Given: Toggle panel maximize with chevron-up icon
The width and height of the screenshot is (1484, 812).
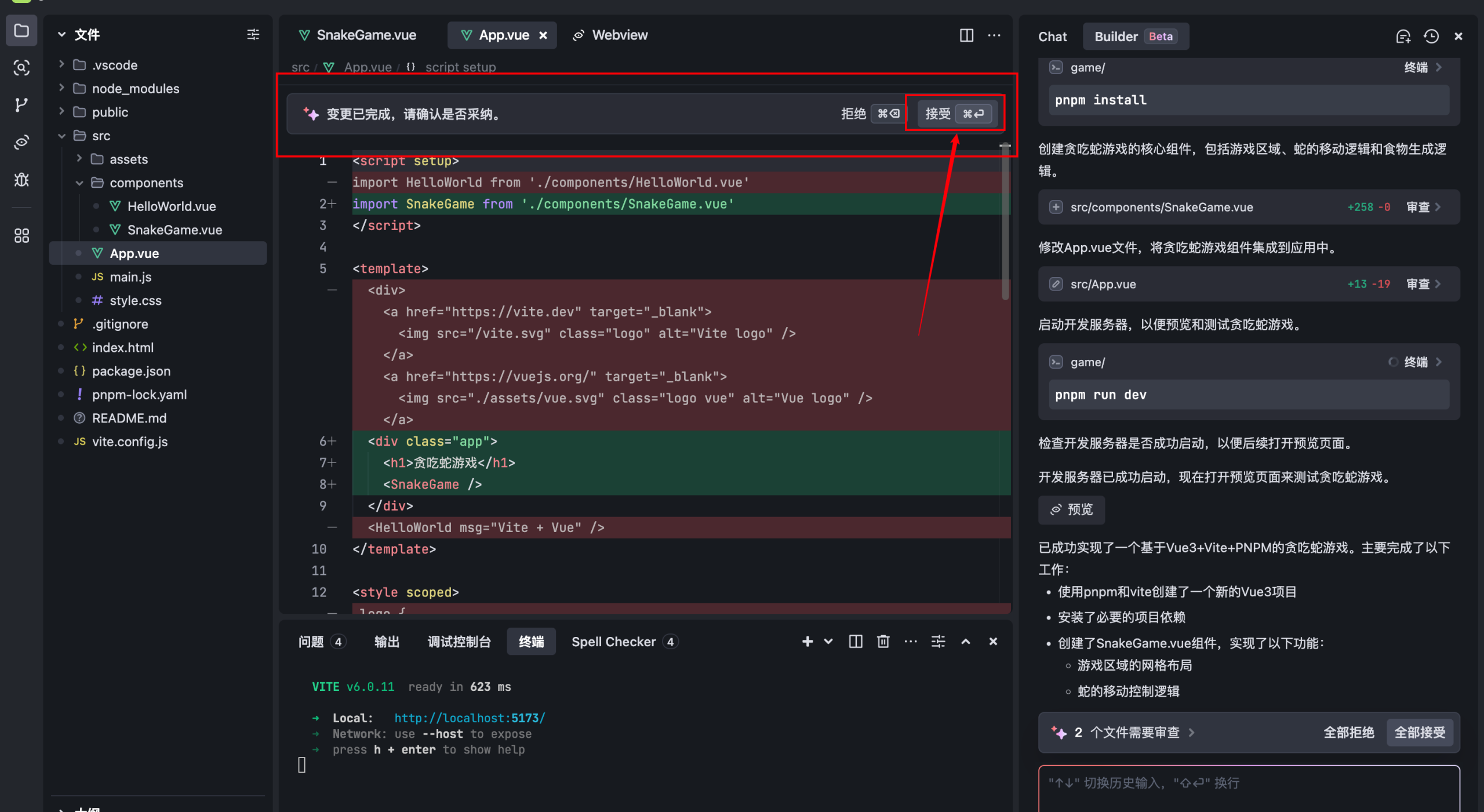Looking at the screenshot, I should [966, 642].
